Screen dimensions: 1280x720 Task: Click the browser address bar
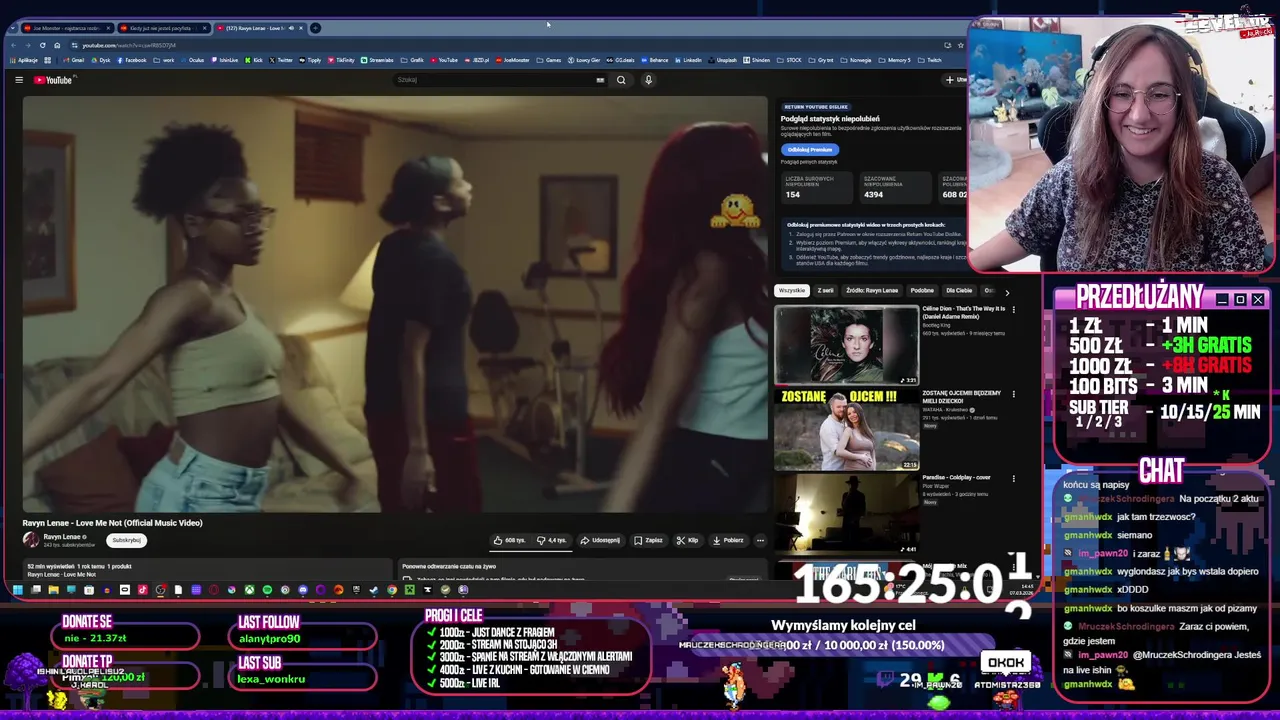pos(500,45)
